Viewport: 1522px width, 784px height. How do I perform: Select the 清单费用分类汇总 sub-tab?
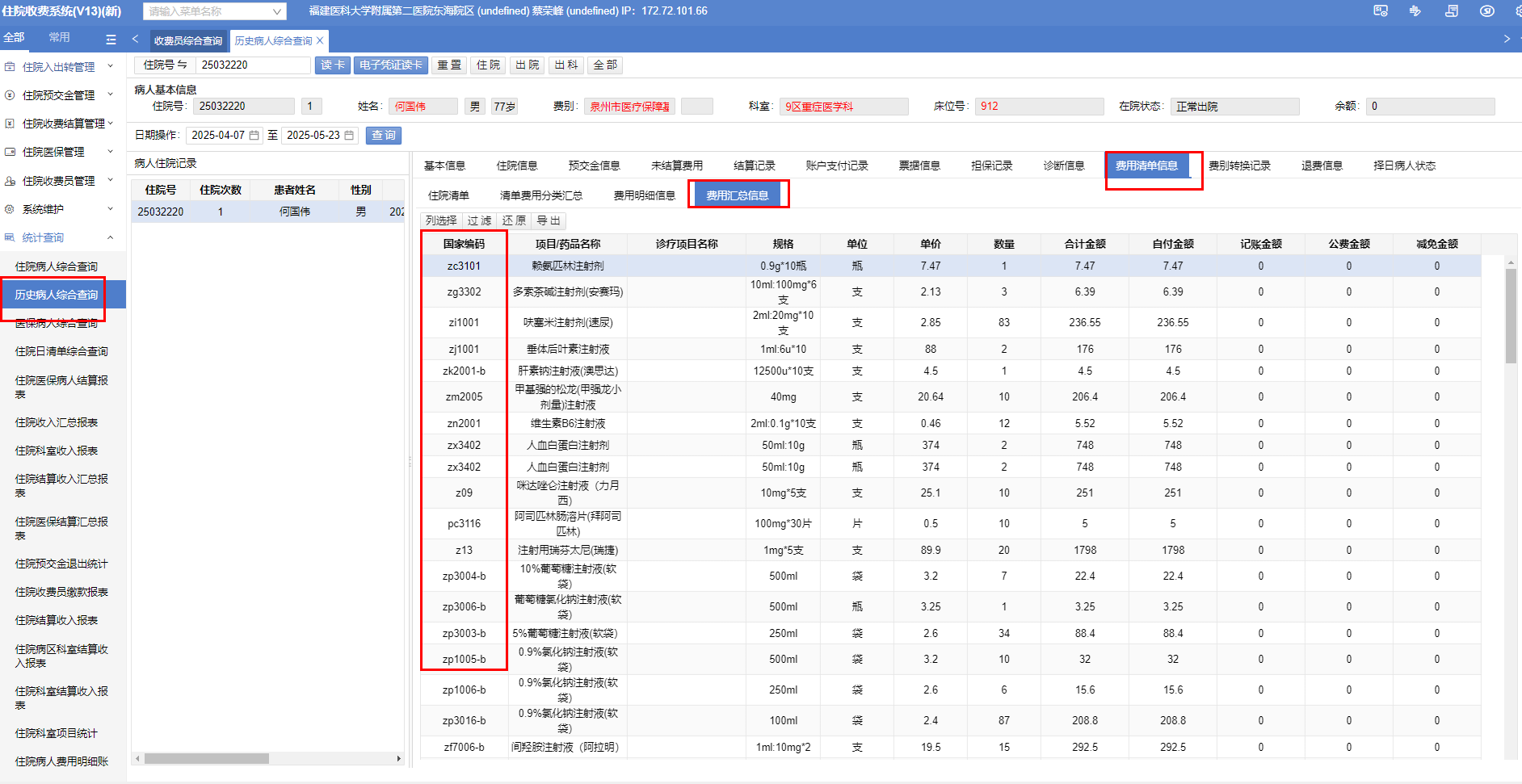(540, 195)
